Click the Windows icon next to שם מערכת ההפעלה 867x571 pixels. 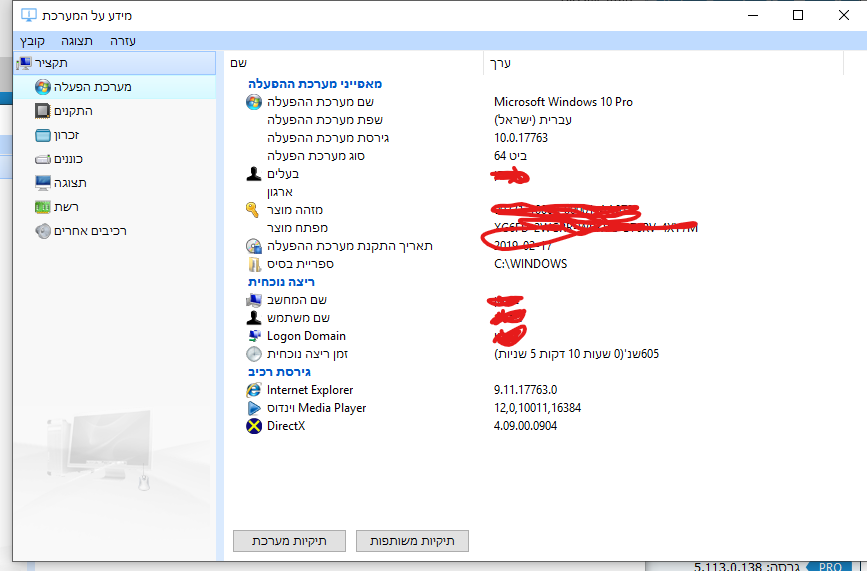(254, 102)
